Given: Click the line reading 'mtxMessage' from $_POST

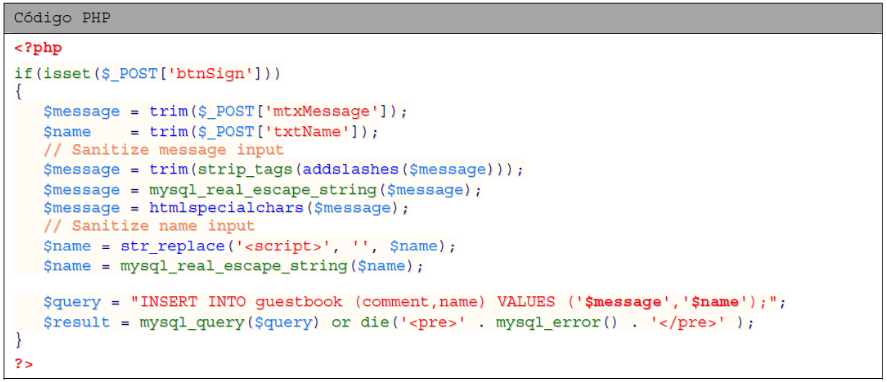Looking at the screenshot, I should pos(225,111).
